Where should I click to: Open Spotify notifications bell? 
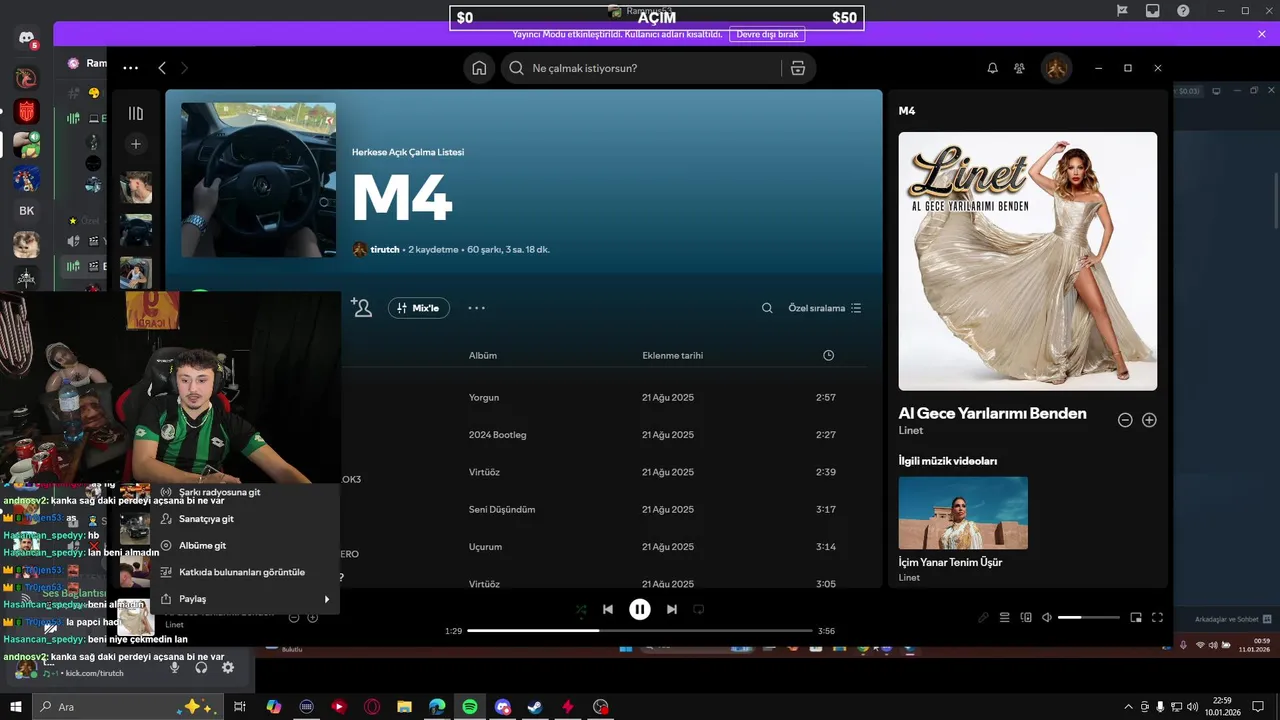992,68
